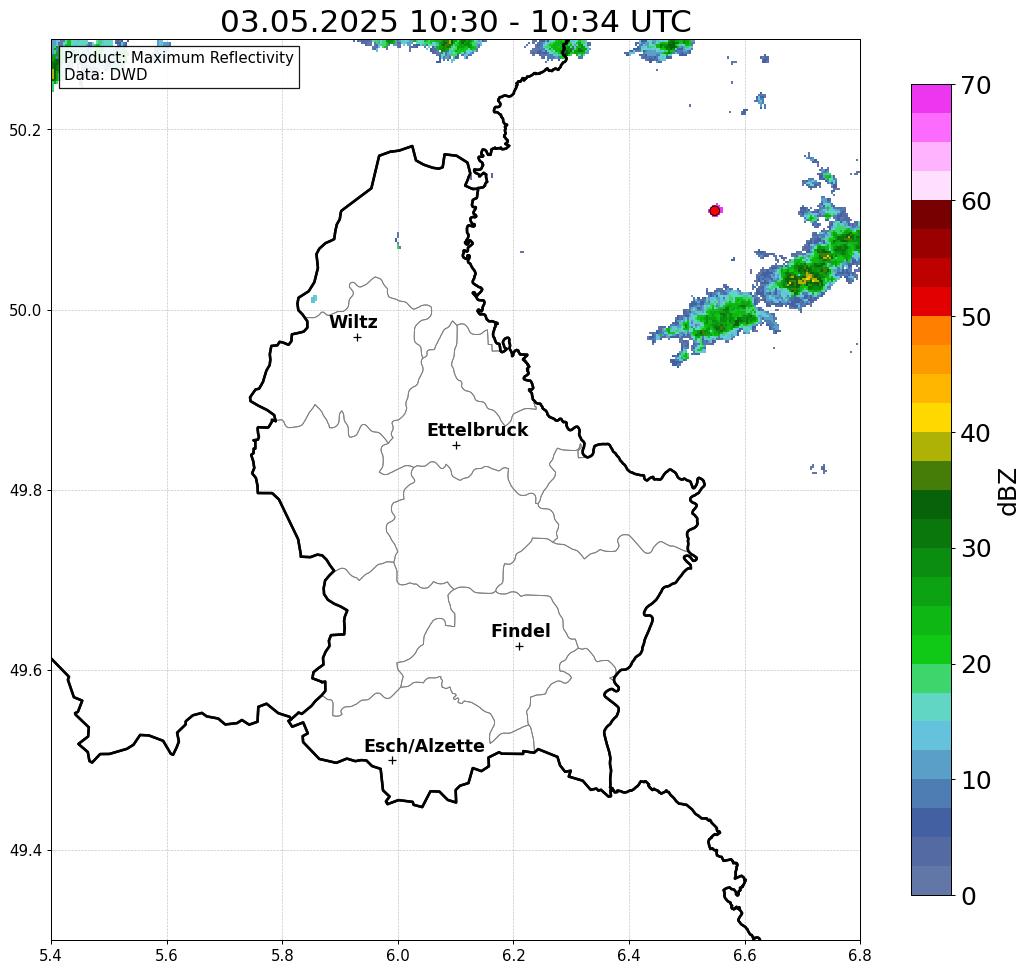Viewport: 1029px width, 973px height.
Task: Click the Esch/Alzette station label
Action: click(424, 746)
